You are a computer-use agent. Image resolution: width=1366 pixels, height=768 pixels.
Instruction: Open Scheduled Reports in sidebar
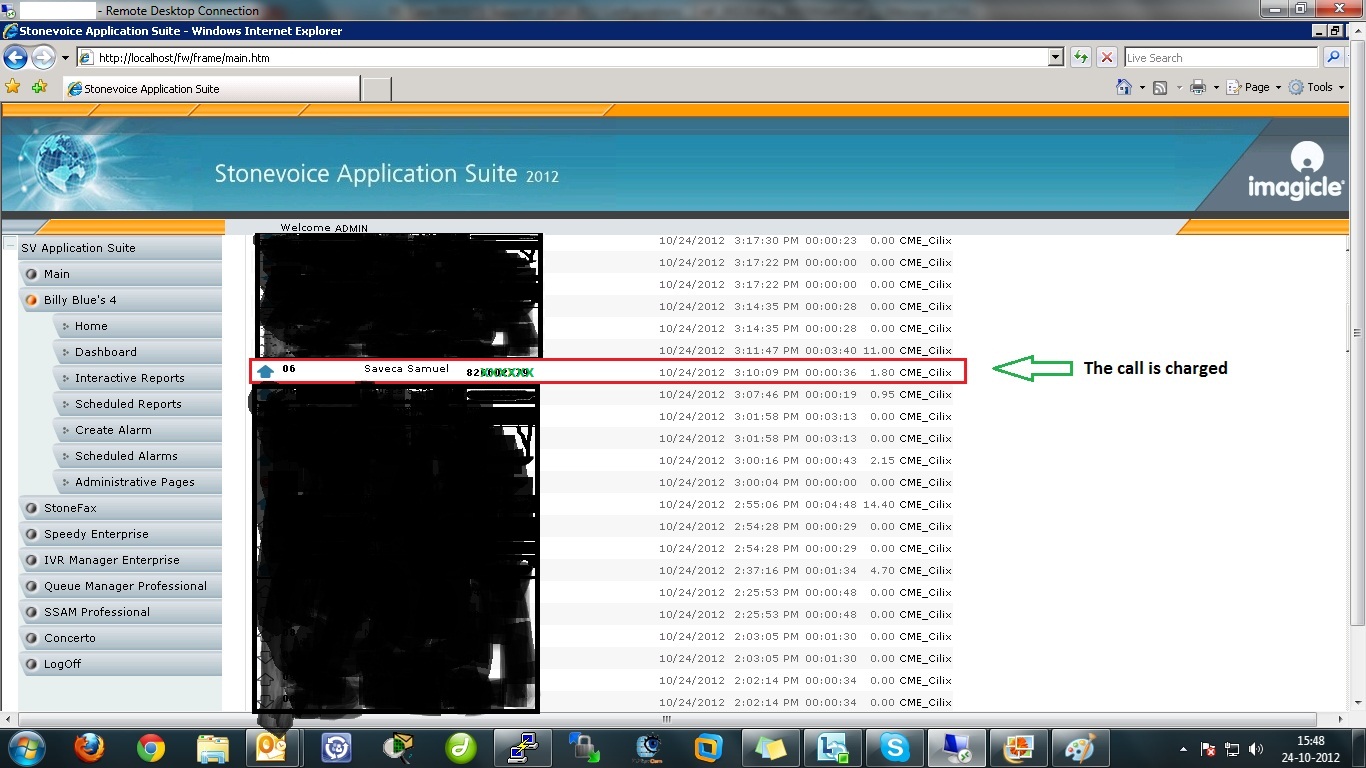pos(138,404)
